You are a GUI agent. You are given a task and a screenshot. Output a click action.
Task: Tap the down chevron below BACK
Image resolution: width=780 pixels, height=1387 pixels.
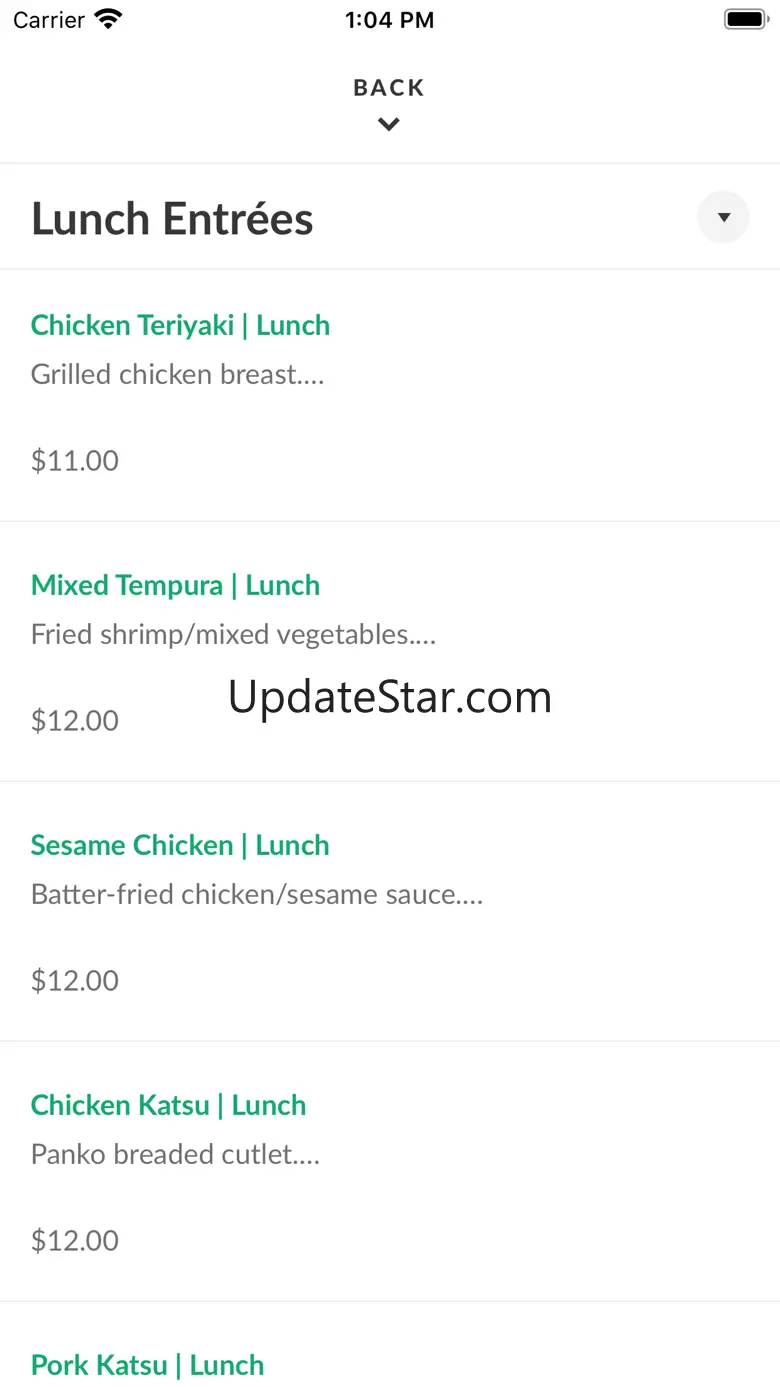tap(389, 125)
